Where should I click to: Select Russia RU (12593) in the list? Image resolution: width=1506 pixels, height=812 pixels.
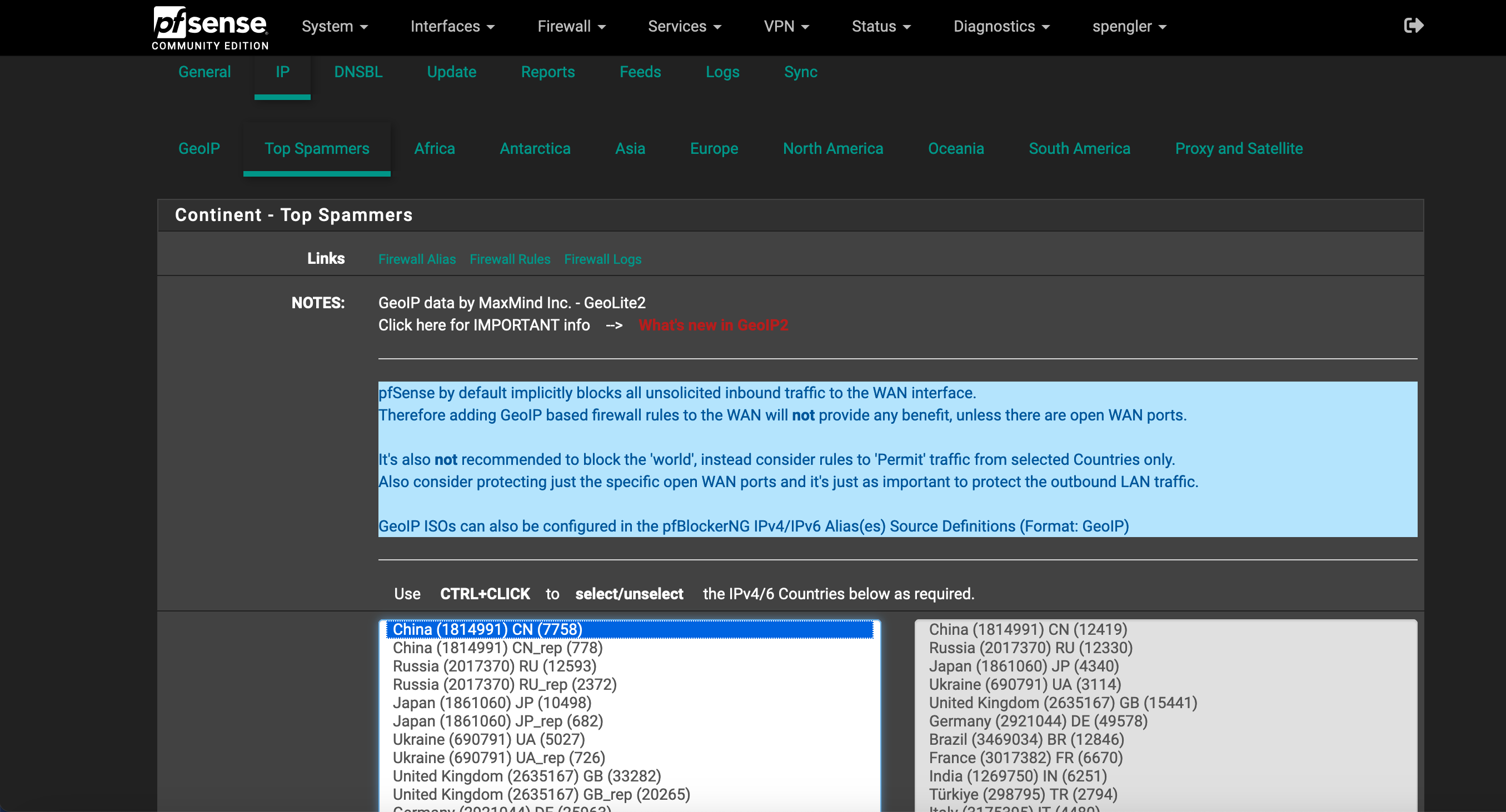pyautogui.click(x=494, y=666)
